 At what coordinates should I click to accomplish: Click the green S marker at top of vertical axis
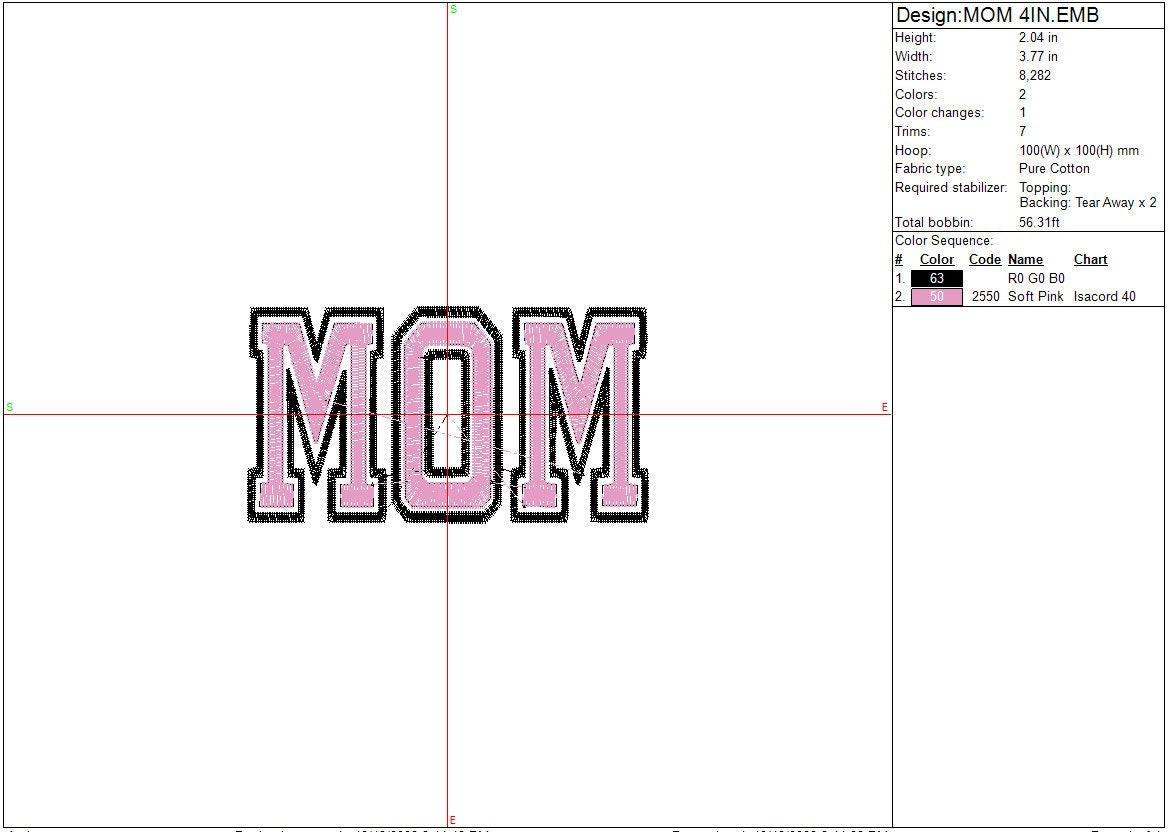click(453, 9)
